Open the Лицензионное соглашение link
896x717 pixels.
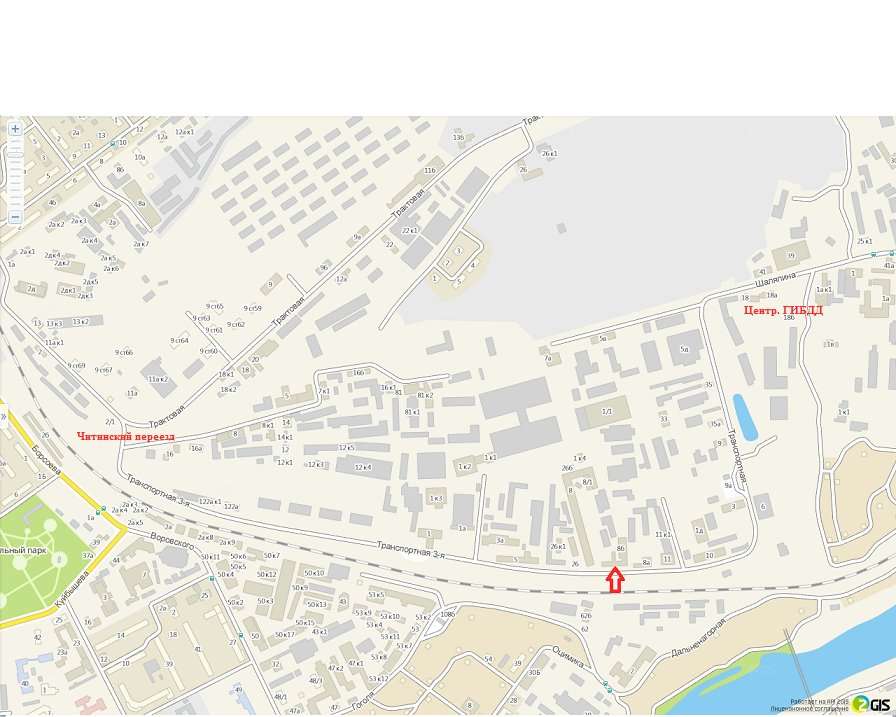809,709
